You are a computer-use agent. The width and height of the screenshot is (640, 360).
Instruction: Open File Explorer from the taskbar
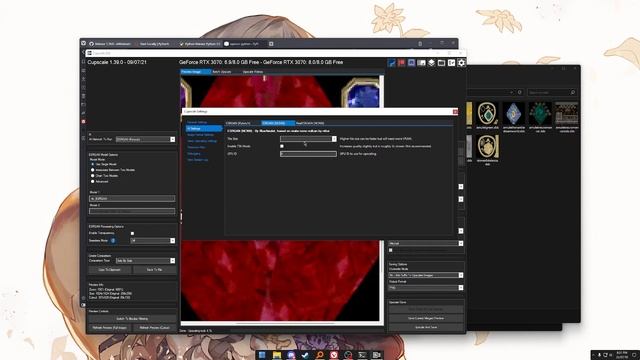(x=277, y=355)
